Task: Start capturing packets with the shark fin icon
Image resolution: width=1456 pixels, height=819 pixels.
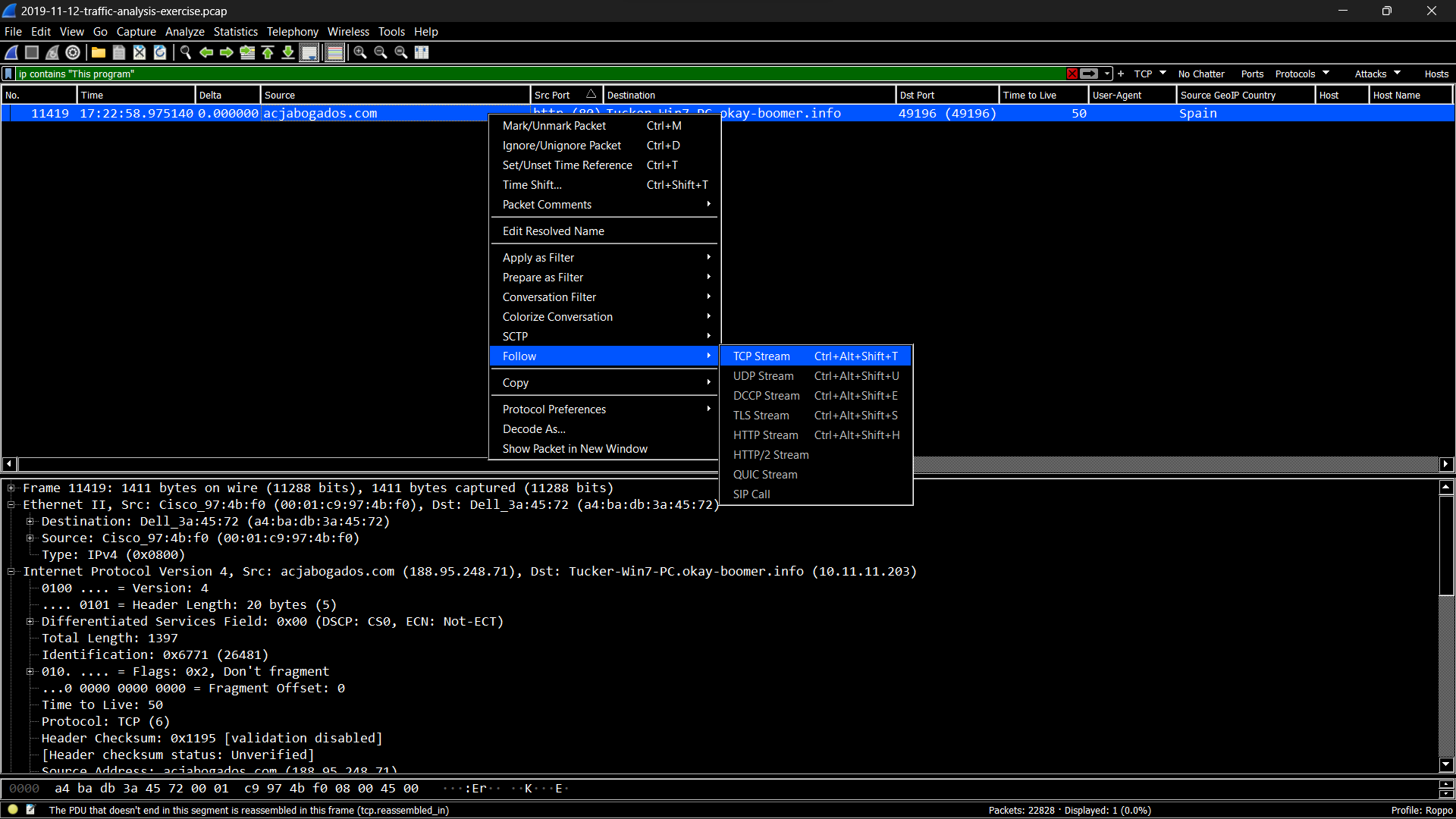Action: 11,52
